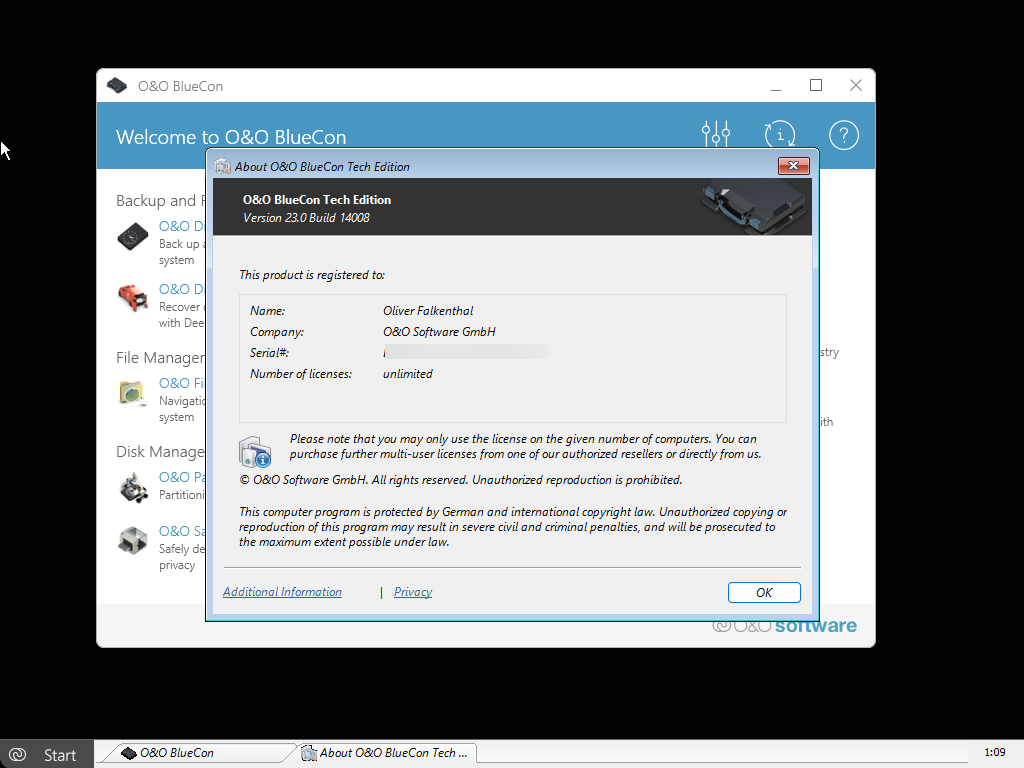The height and width of the screenshot is (768, 1024).
Task: Click the O&O SafeErase shredder icon
Action: (x=133, y=540)
